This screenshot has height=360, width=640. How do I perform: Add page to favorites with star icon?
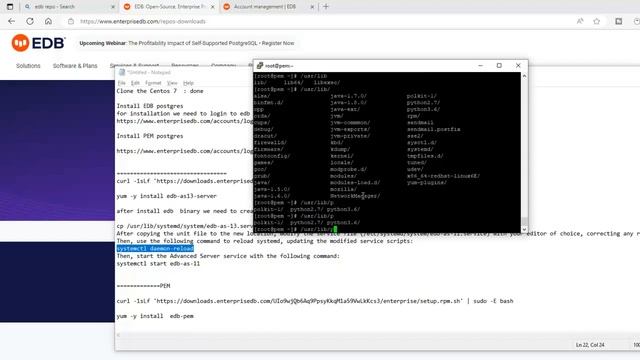tap(597, 21)
